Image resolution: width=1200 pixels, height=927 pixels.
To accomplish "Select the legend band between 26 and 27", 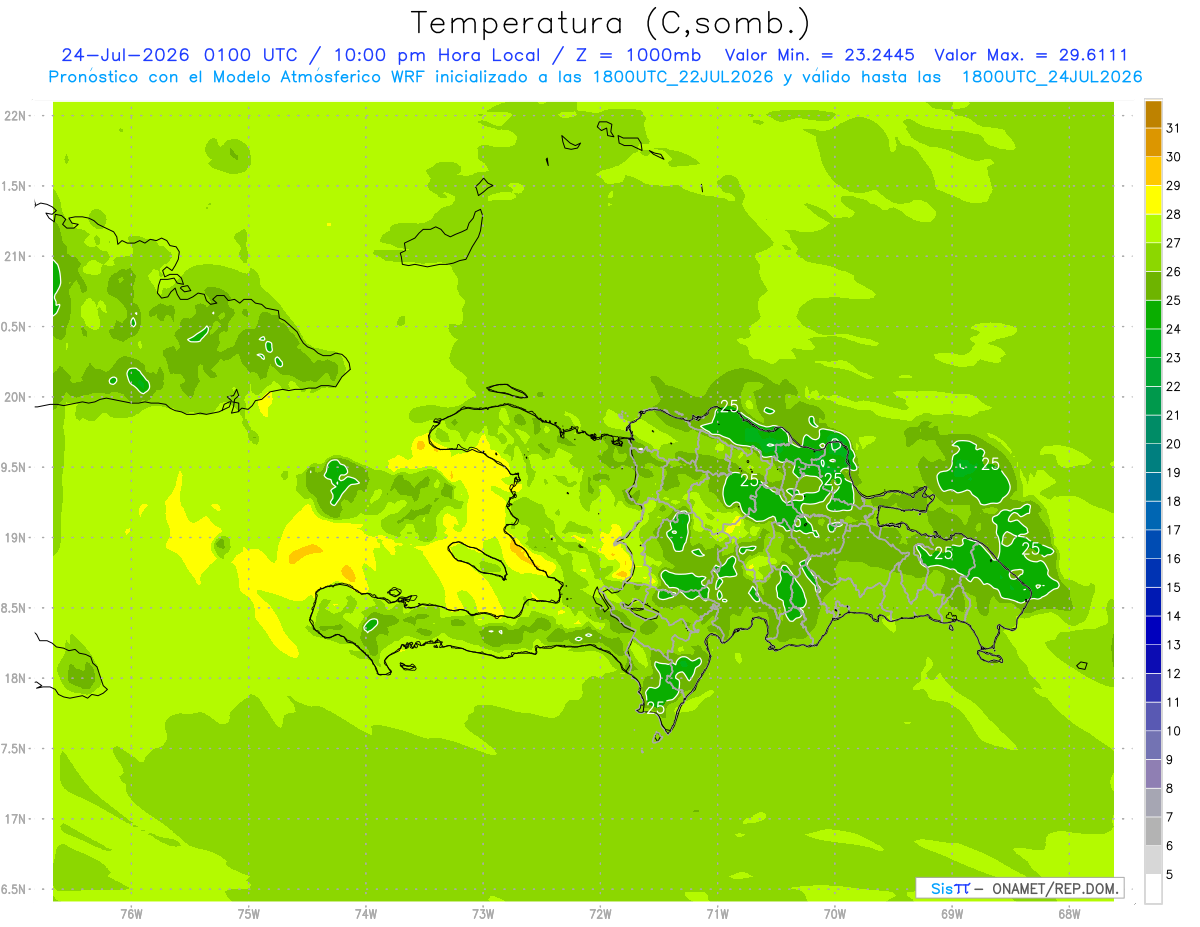I will click(1153, 257).
